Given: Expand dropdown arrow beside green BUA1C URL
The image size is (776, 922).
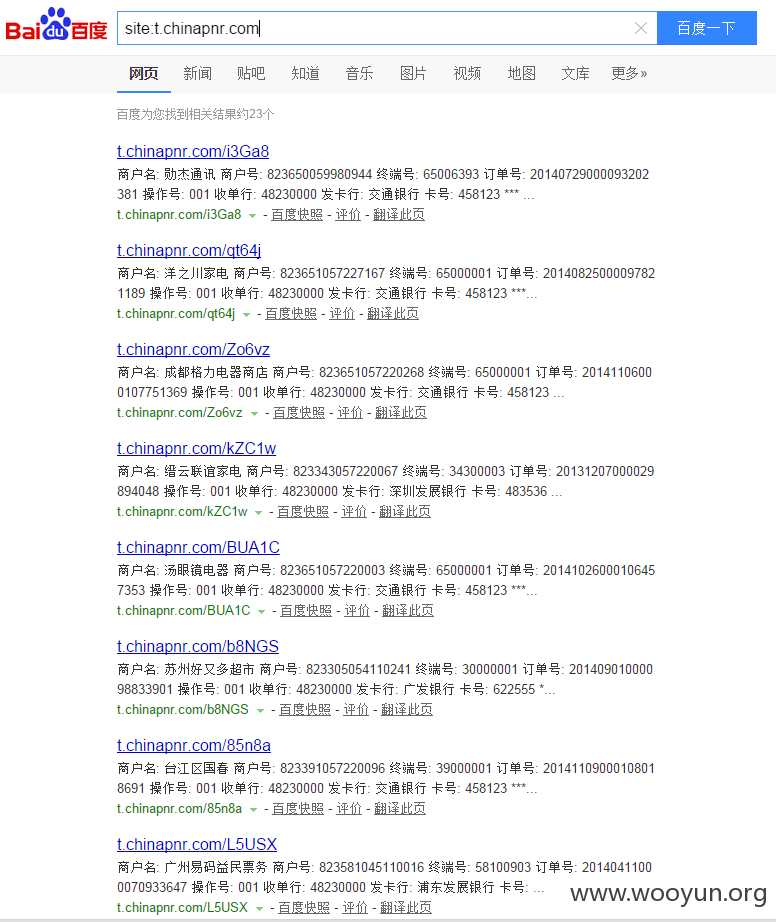Looking at the screenshot, I should pos(261,612).
